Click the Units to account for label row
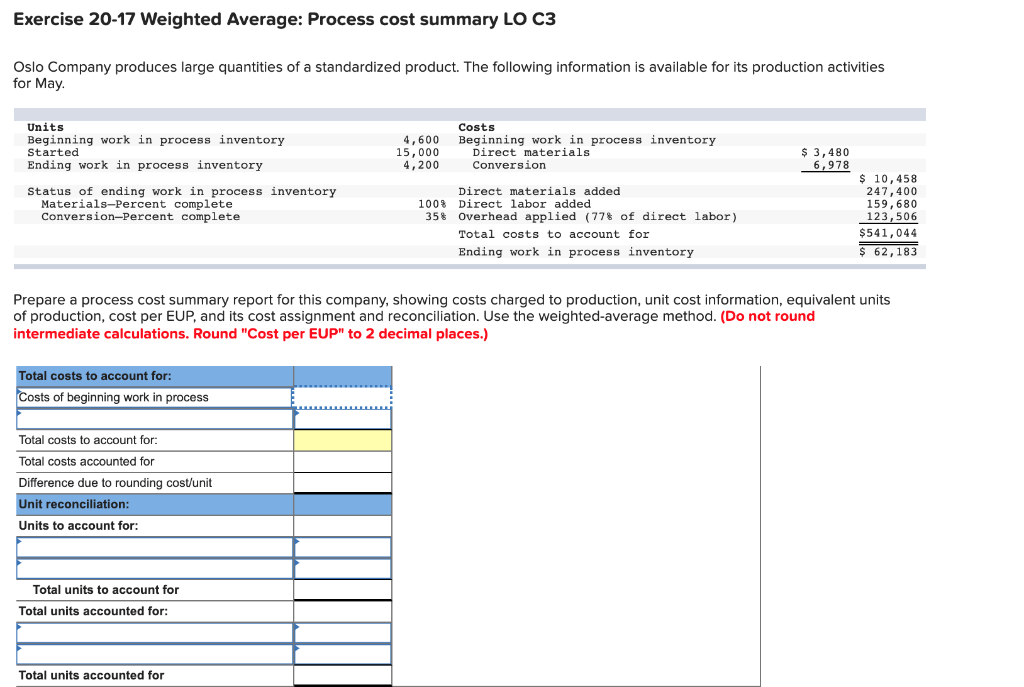1024x687 pixels. [150, 525]
